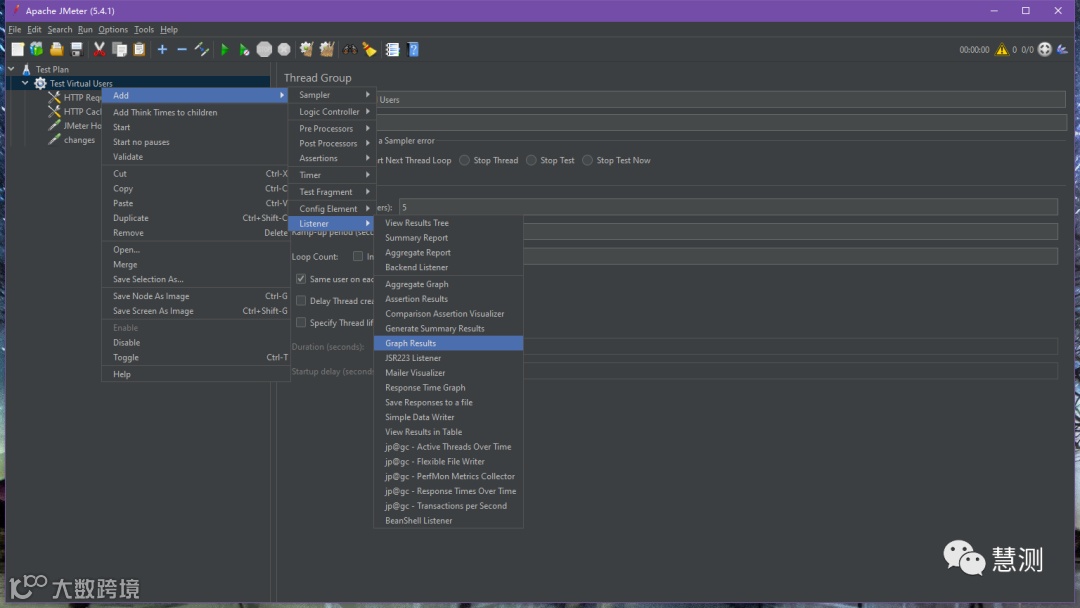
Task: Click the Collapse All minus icon
Action: tap(182, 49)
